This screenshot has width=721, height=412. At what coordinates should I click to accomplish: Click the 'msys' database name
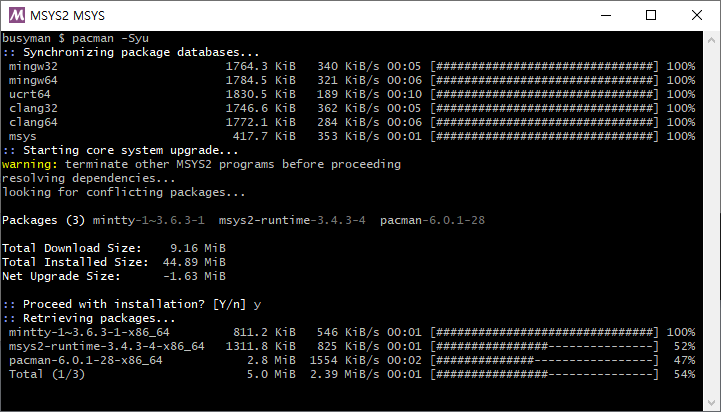[x=23, y=137]
